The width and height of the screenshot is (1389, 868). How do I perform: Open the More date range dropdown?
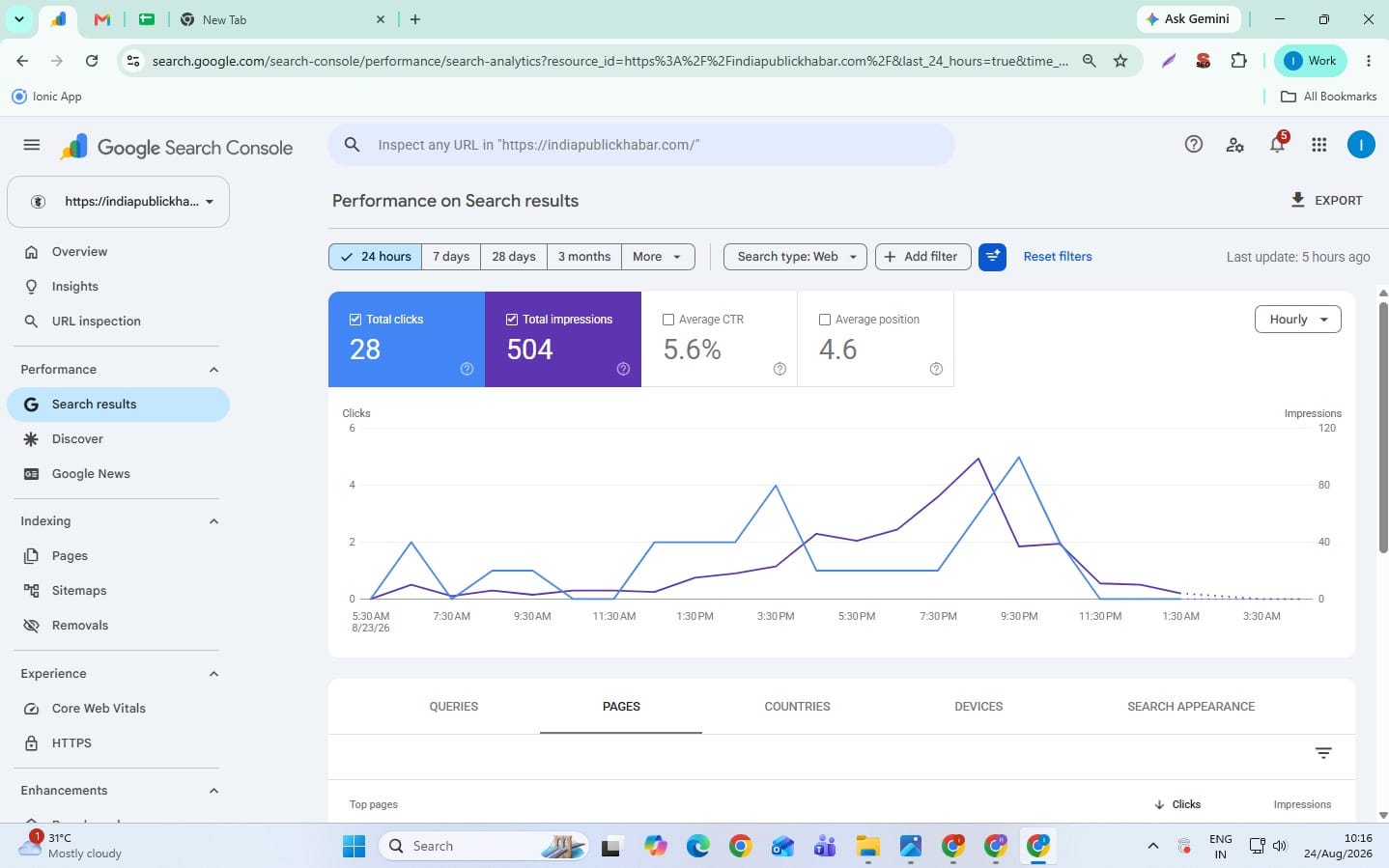(658, 257)
